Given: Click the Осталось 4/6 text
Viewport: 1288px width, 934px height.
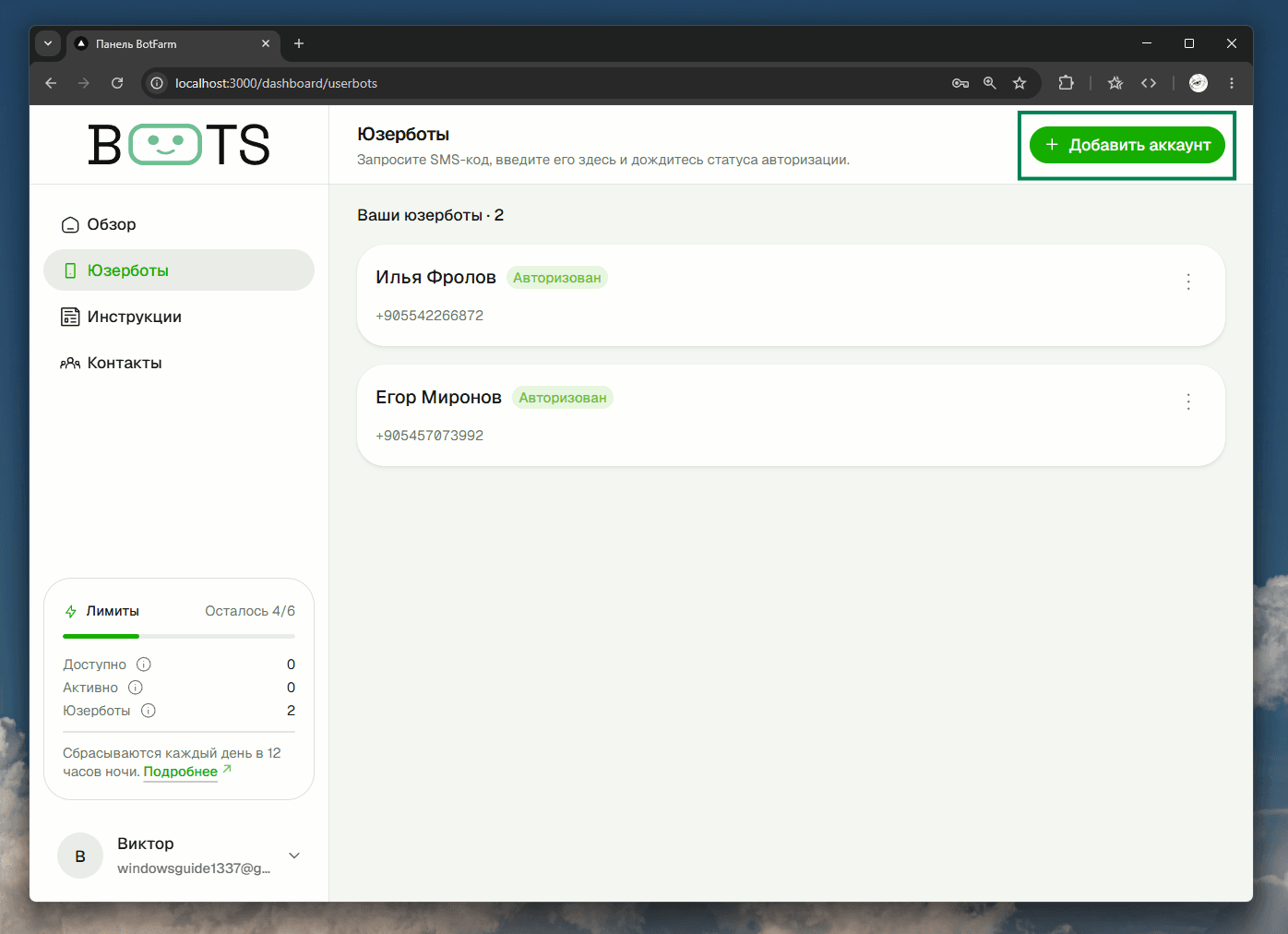Looking at the screenshot, I should tap(250, 611).
